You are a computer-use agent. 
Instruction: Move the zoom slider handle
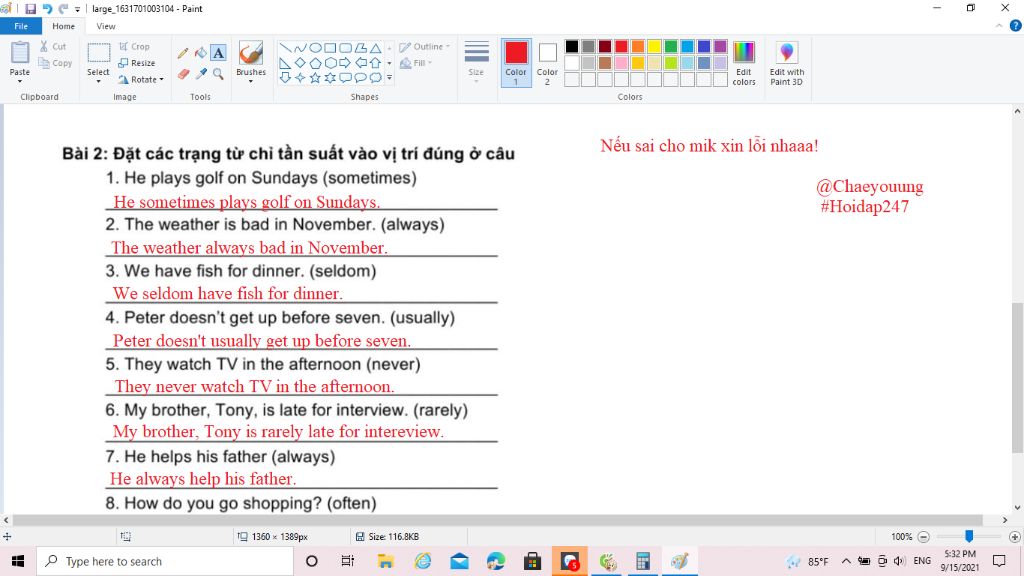pos(969,536)
